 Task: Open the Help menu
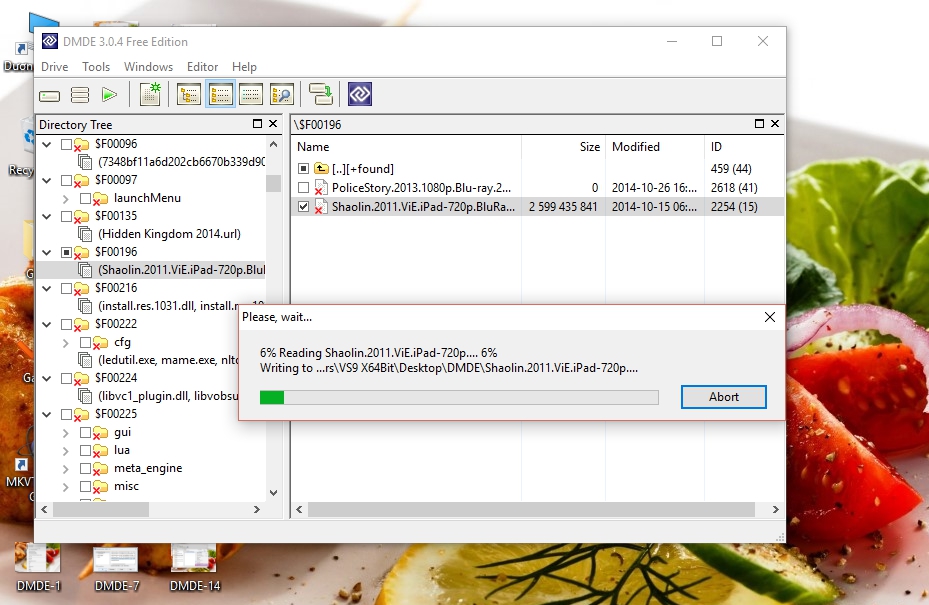[x=244, y=67]
